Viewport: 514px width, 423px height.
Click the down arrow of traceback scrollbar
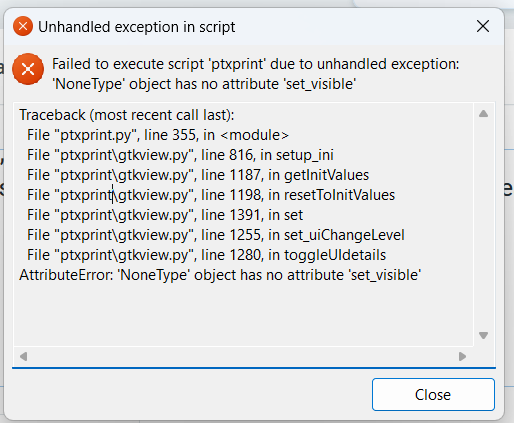483,335
